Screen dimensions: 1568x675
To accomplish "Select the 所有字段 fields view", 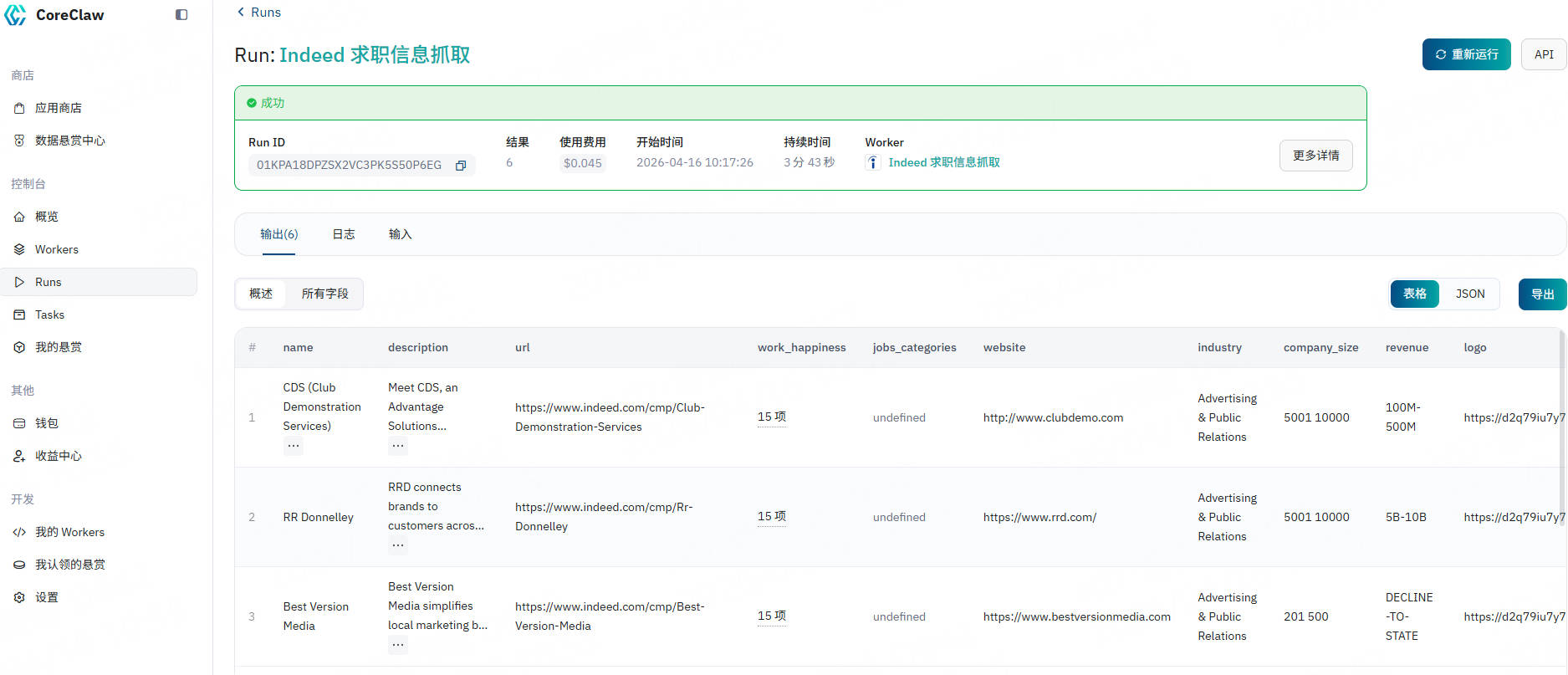I will coord(324,294).
